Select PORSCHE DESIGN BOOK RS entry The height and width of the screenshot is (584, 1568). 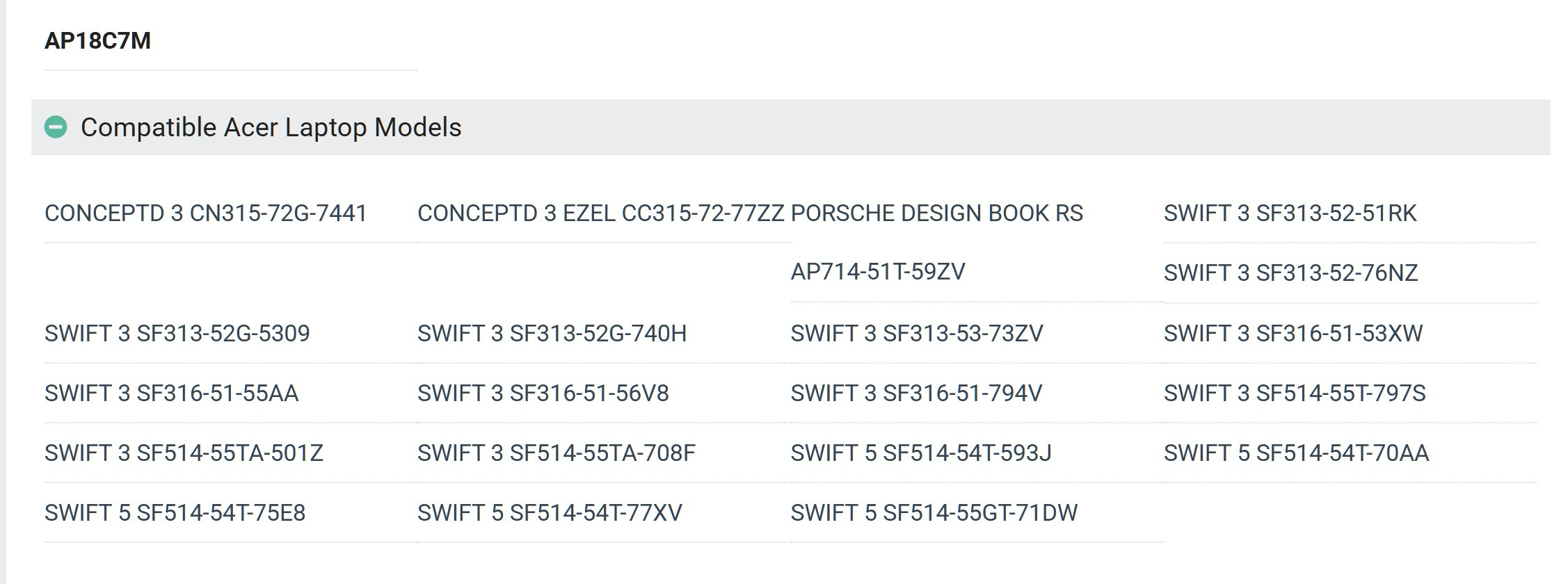pos(937,213)
